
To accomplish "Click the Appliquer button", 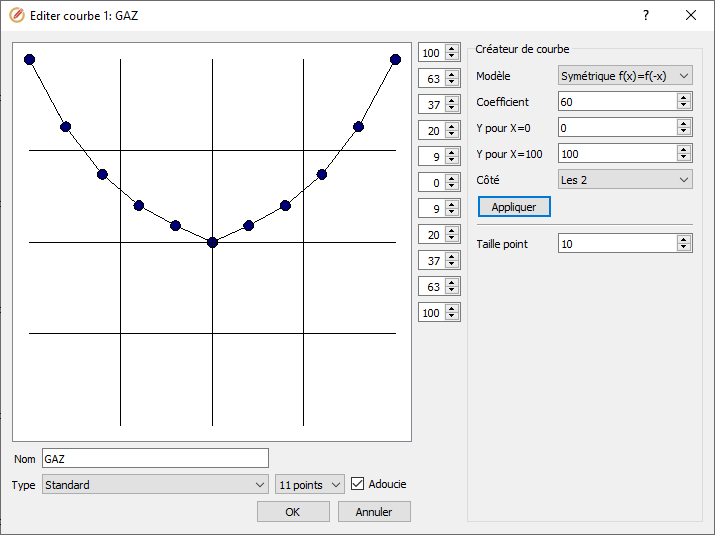I will point(514,207).
